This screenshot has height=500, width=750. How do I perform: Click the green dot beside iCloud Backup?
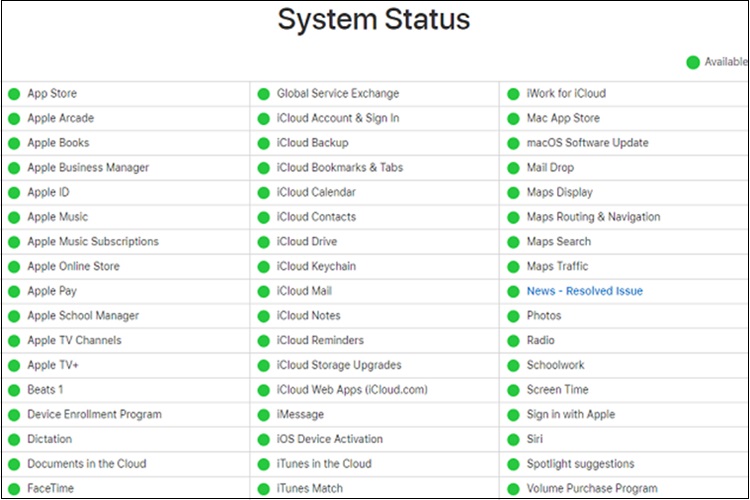264,143
